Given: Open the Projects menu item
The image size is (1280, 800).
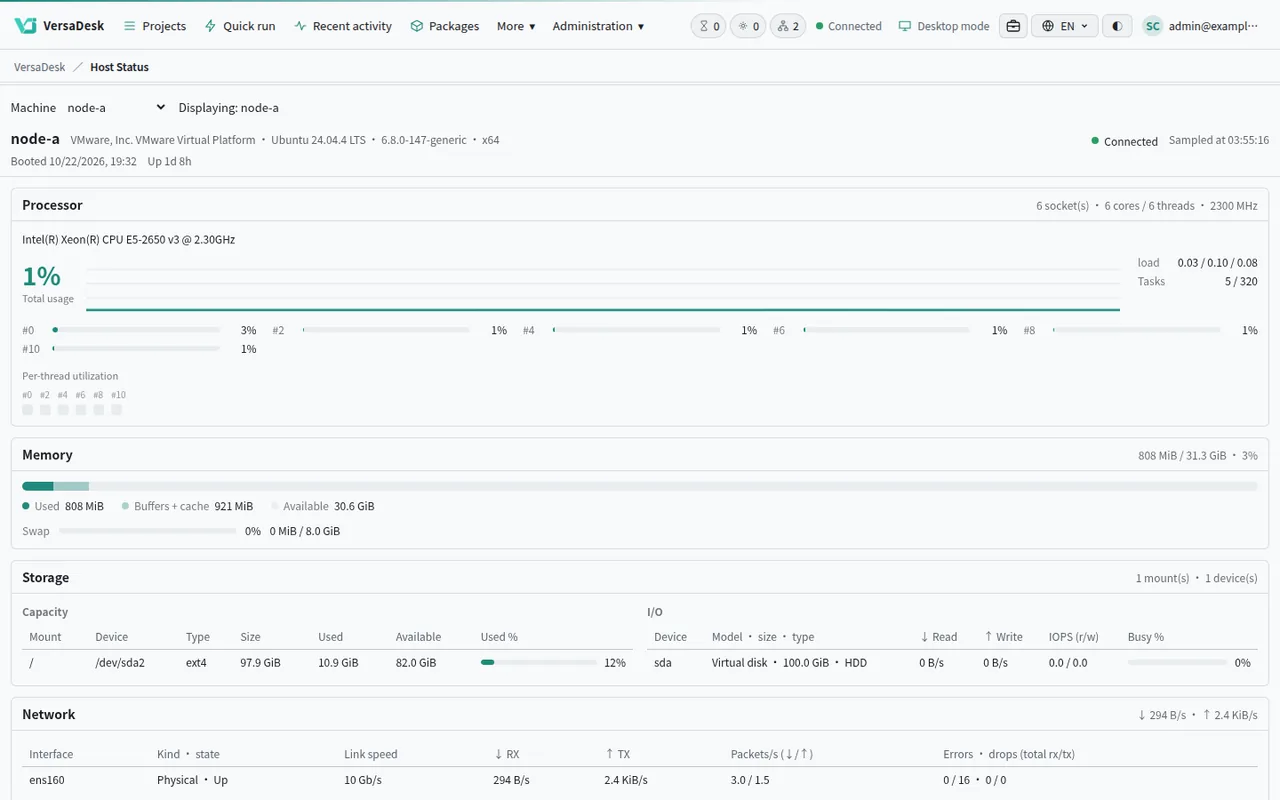Looking at the screenshot, I should (155, 26).
